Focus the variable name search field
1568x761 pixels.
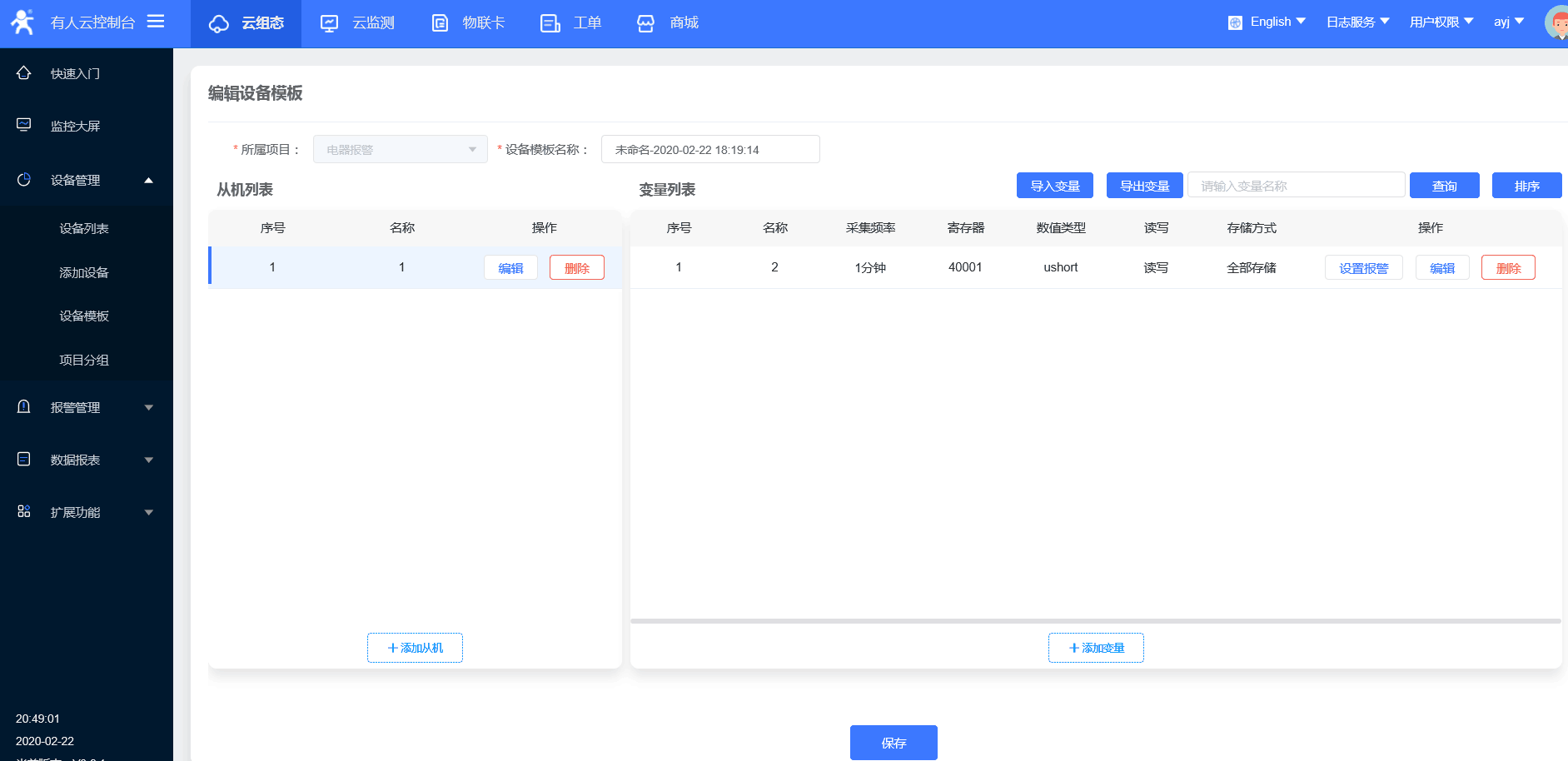(x=1296, y=186)
